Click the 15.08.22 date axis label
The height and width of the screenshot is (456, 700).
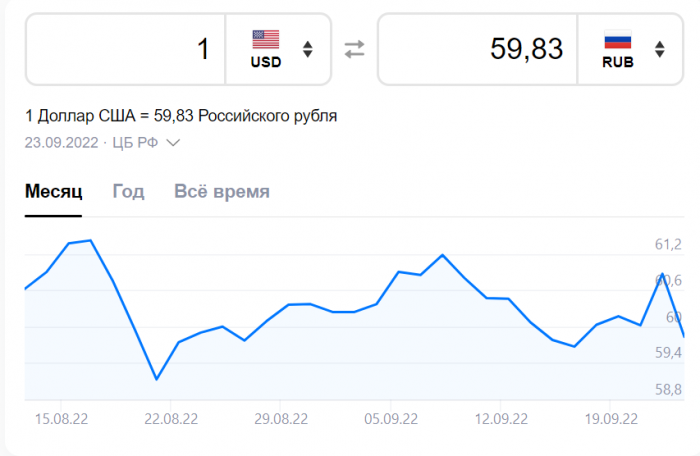tap(61, 419)
